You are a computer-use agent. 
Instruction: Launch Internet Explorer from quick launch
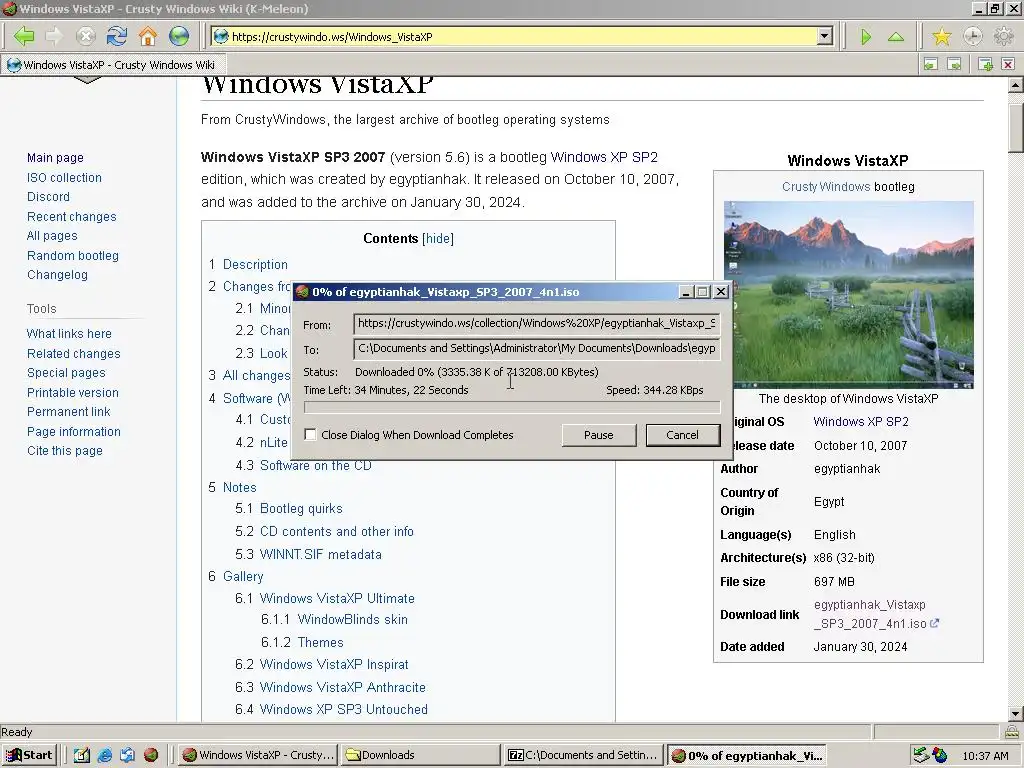pos(104,755)
